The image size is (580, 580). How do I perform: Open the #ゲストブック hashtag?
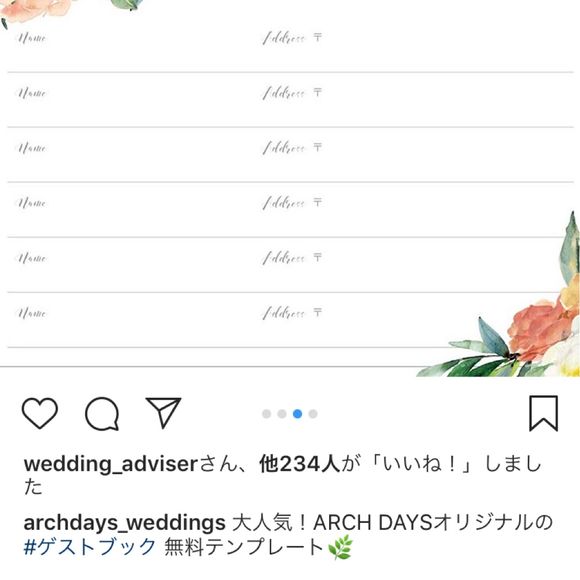[90, 547]
